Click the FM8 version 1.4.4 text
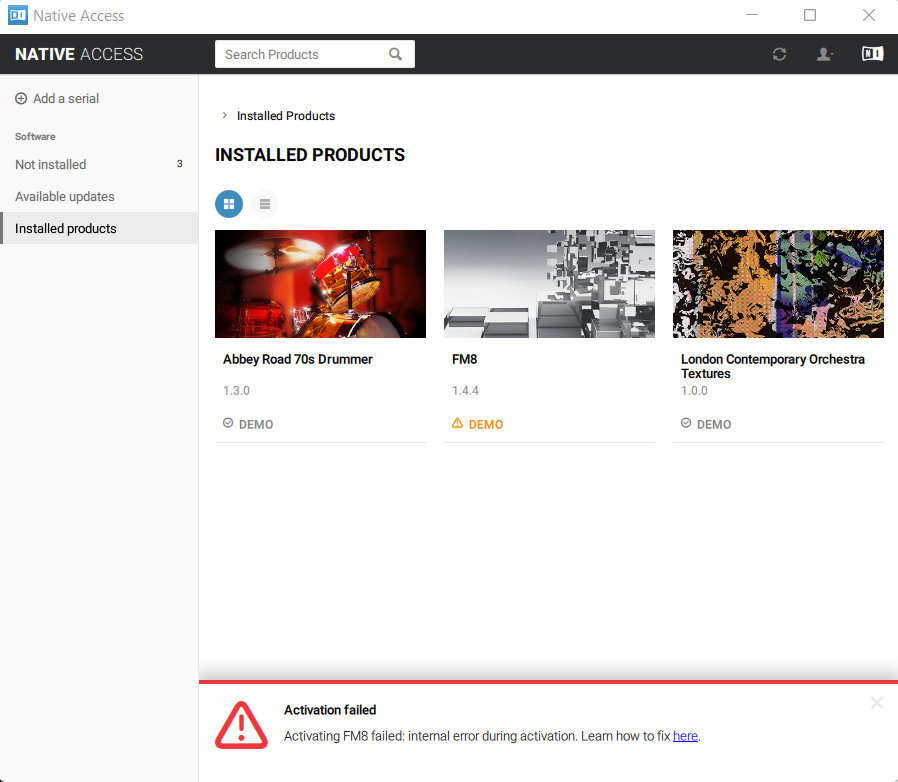This screenshot has height=782, width=898. 465,391
